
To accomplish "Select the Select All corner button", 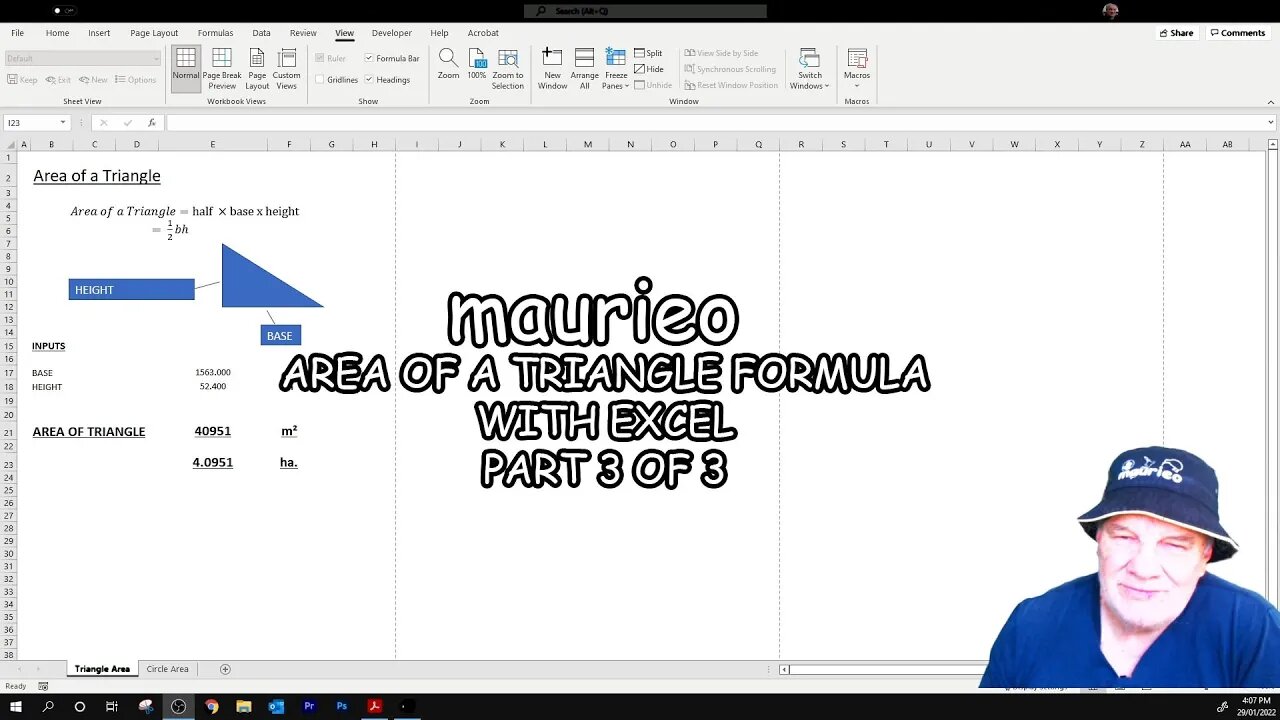I will tap(9, 144).
